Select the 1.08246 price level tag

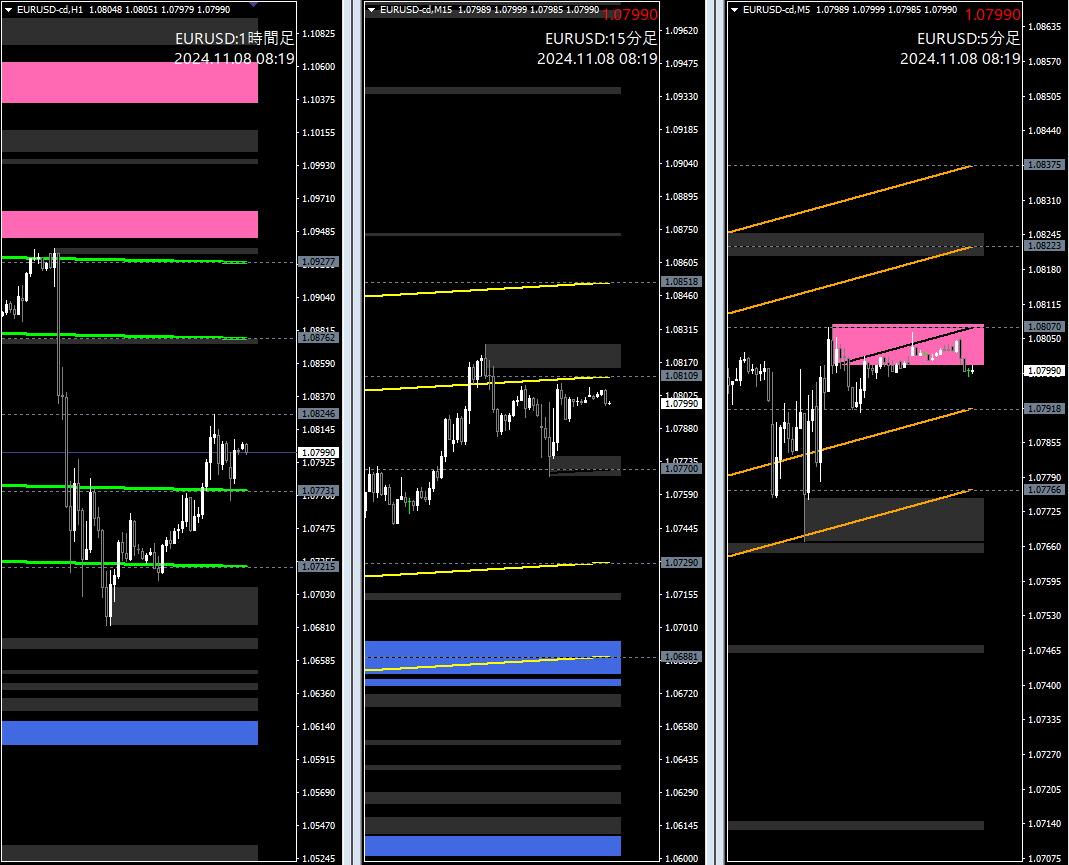tap(318, 414)
